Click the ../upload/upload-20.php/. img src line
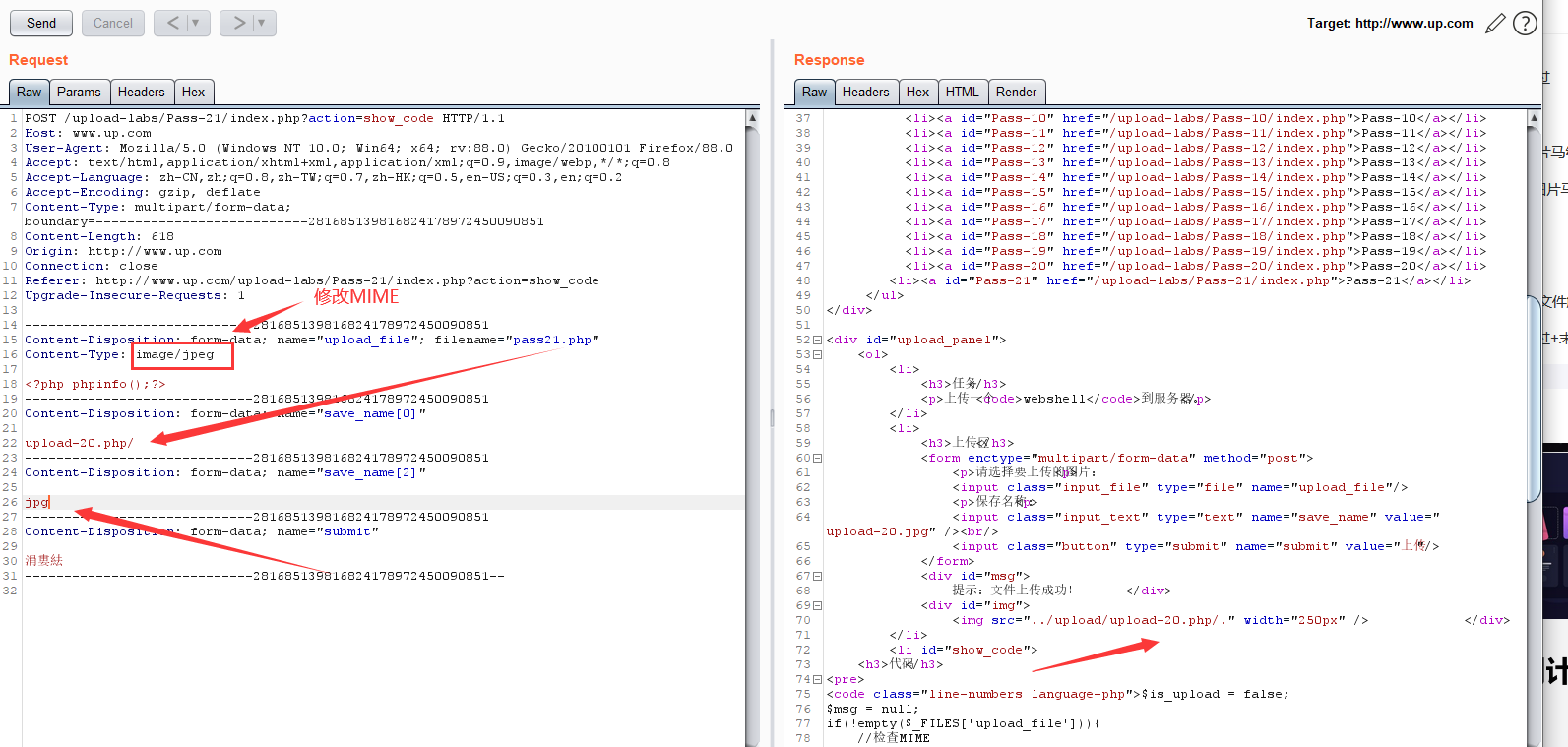This screenshot has height=747, width=1568. (1160, 620)
